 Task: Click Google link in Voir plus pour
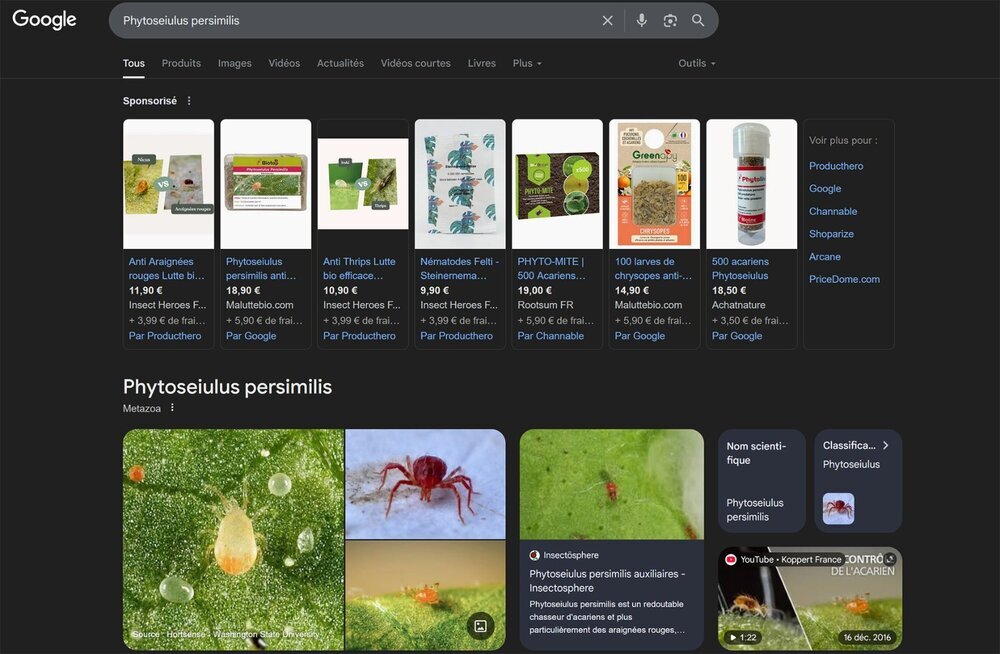pyautogui.click(x=825, y=189)
